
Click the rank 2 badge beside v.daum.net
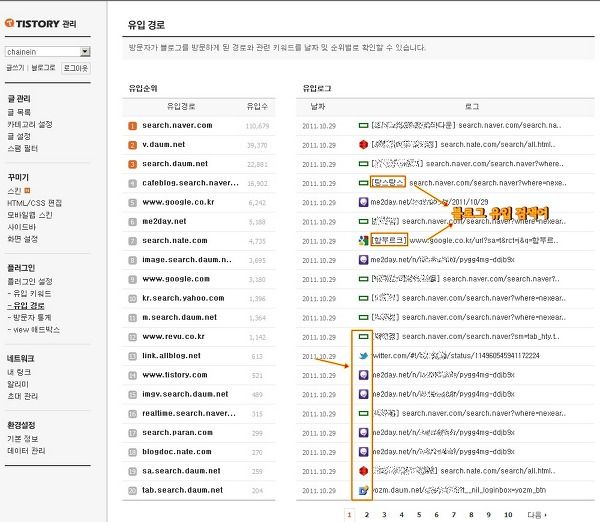(x=132, y=145)
